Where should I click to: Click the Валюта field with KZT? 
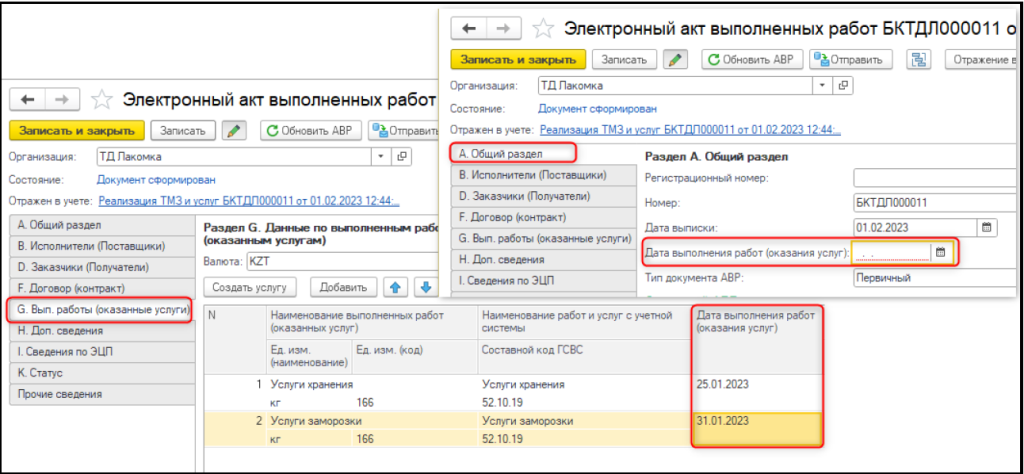[340, 261]
